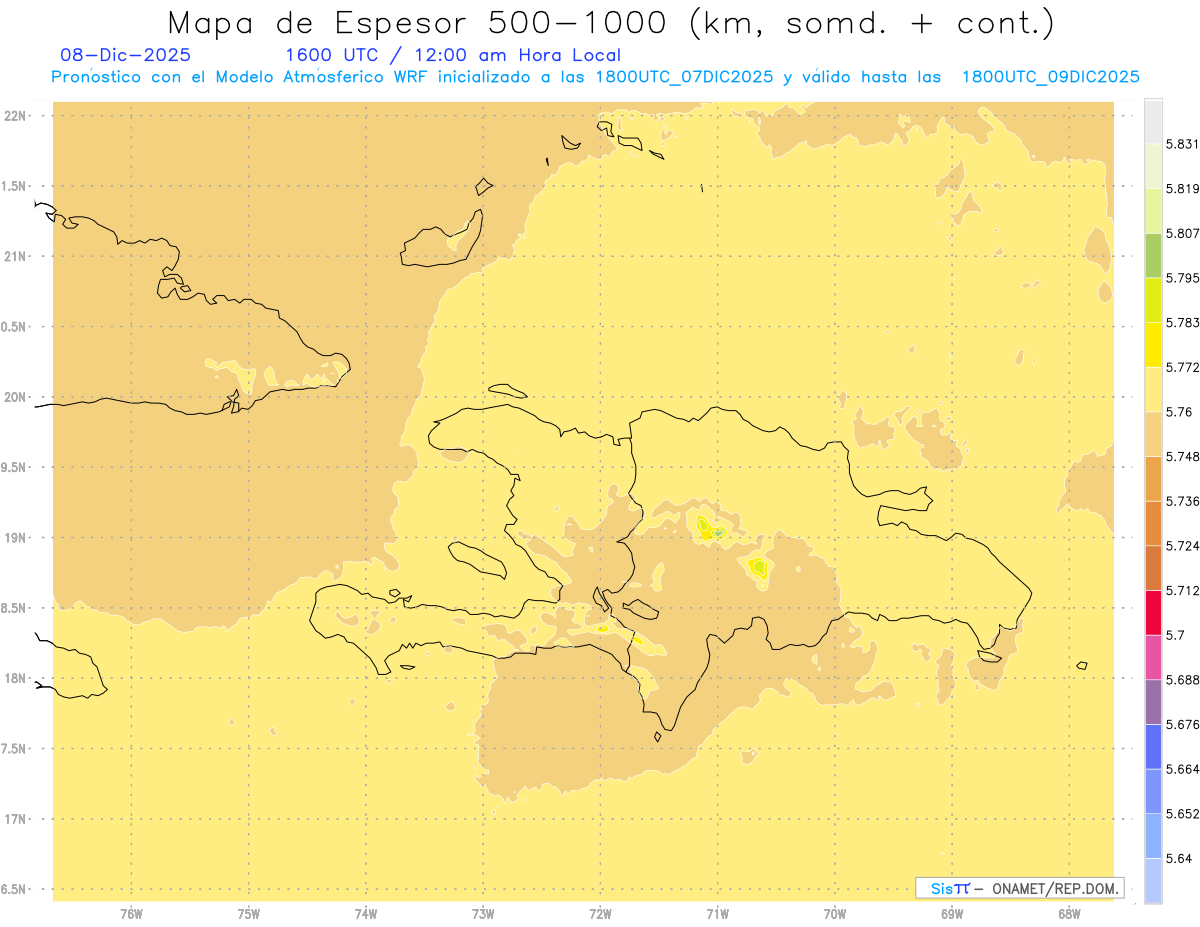
Task: Click the '1.5N' latitude label
Action: click(15, 186)
